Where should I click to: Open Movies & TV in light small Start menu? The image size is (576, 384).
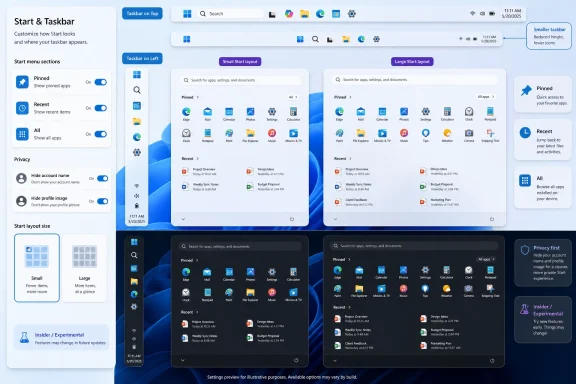click(x=293, y=135)
